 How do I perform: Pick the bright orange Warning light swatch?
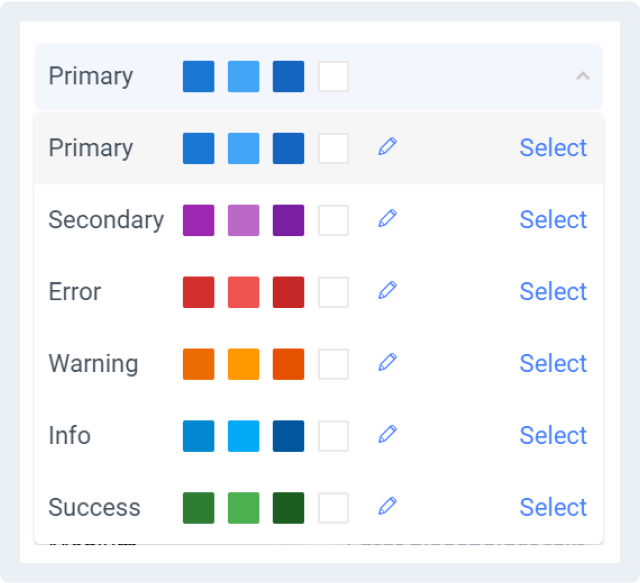243,364
